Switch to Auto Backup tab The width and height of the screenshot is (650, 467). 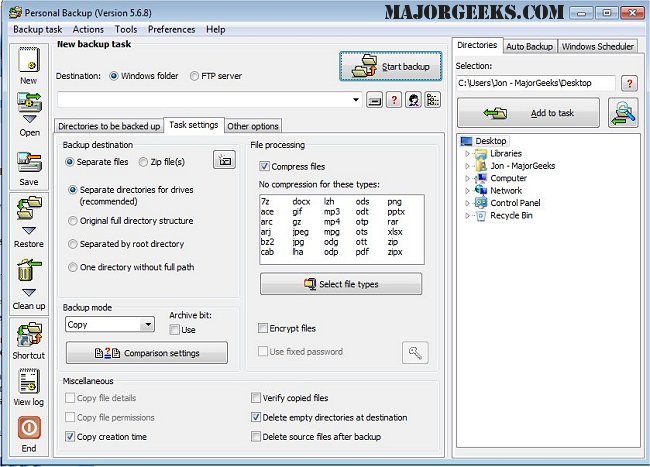click(529, 47)
